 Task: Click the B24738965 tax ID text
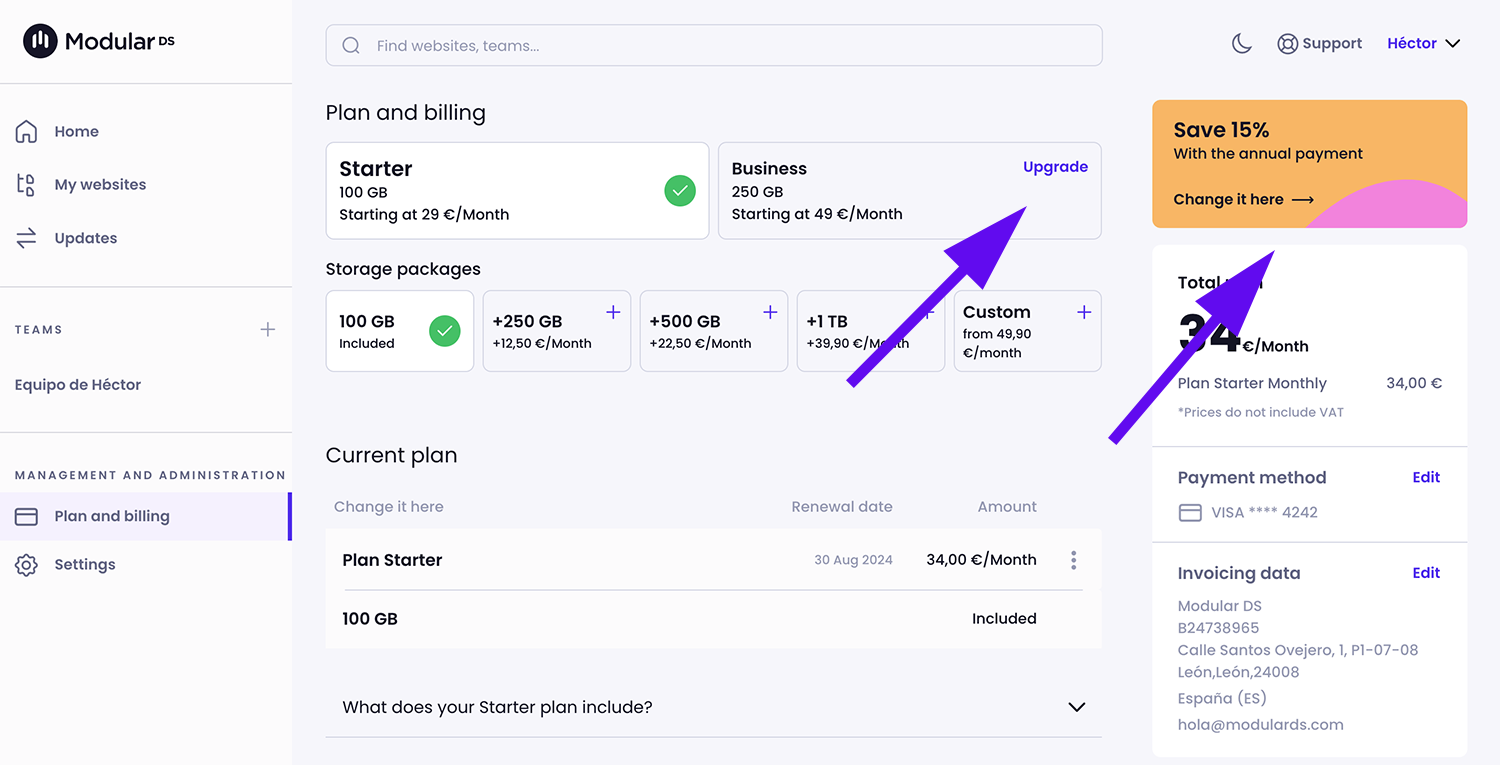1218,628
